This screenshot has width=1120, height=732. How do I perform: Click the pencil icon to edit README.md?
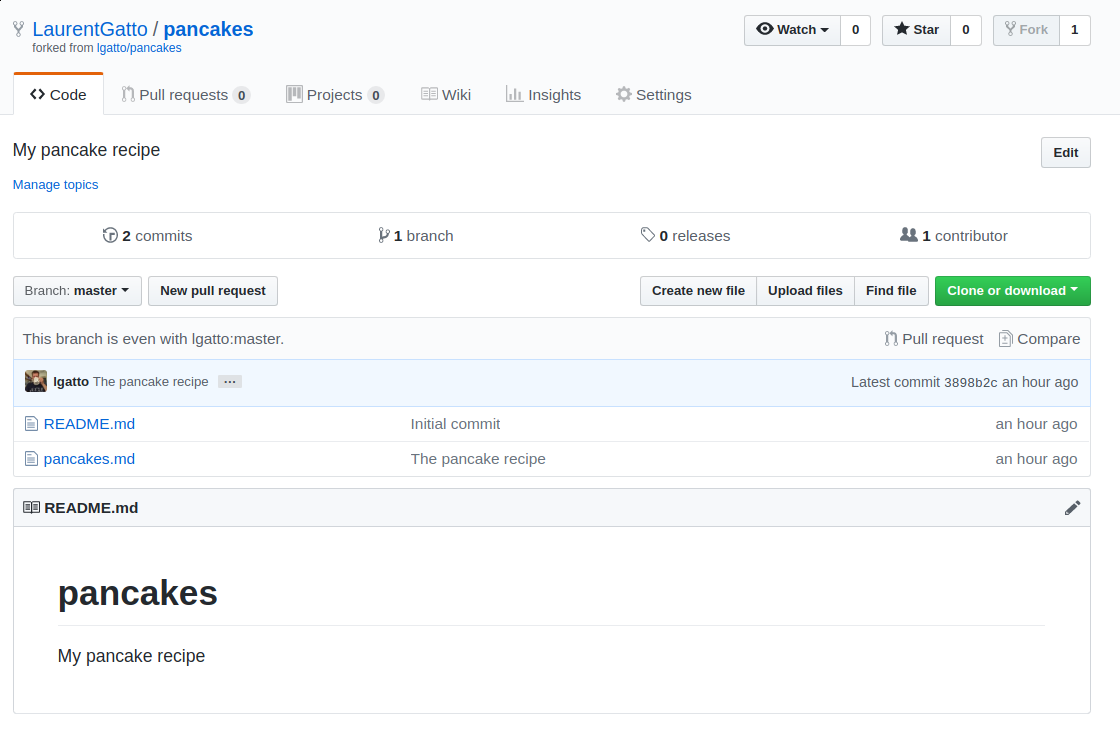(x=1073, y=508)
